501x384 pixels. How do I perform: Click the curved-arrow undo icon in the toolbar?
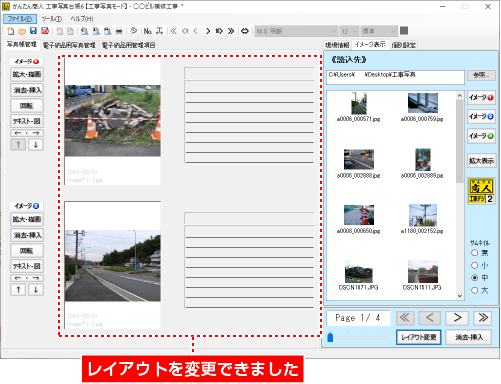tap(133, 31)
